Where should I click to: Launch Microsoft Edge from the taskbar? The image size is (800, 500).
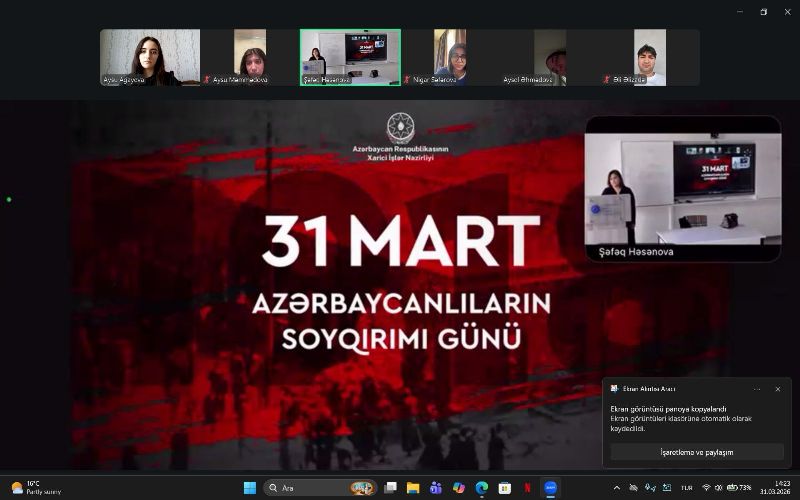click(482, 488)
